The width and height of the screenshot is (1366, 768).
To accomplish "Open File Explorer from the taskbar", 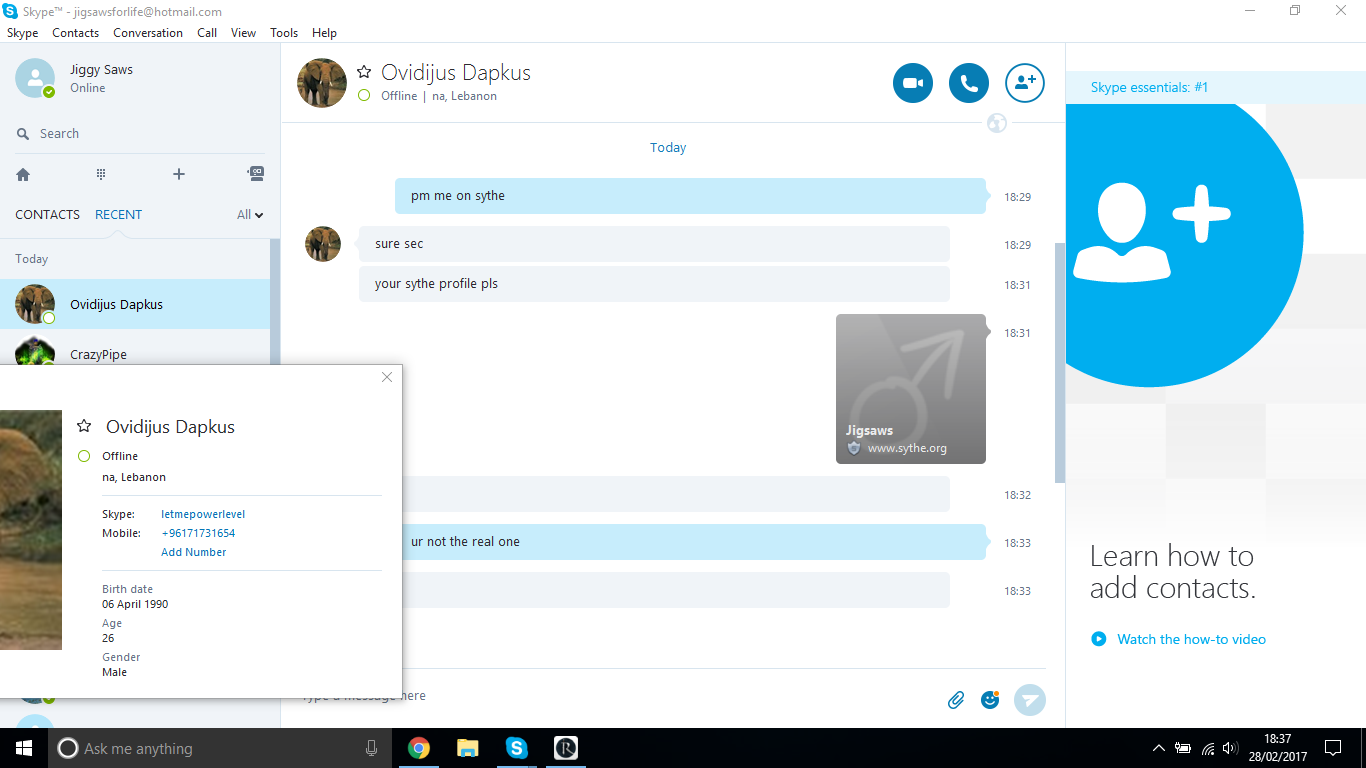I will pyautogui.click(x=467, y=748).
